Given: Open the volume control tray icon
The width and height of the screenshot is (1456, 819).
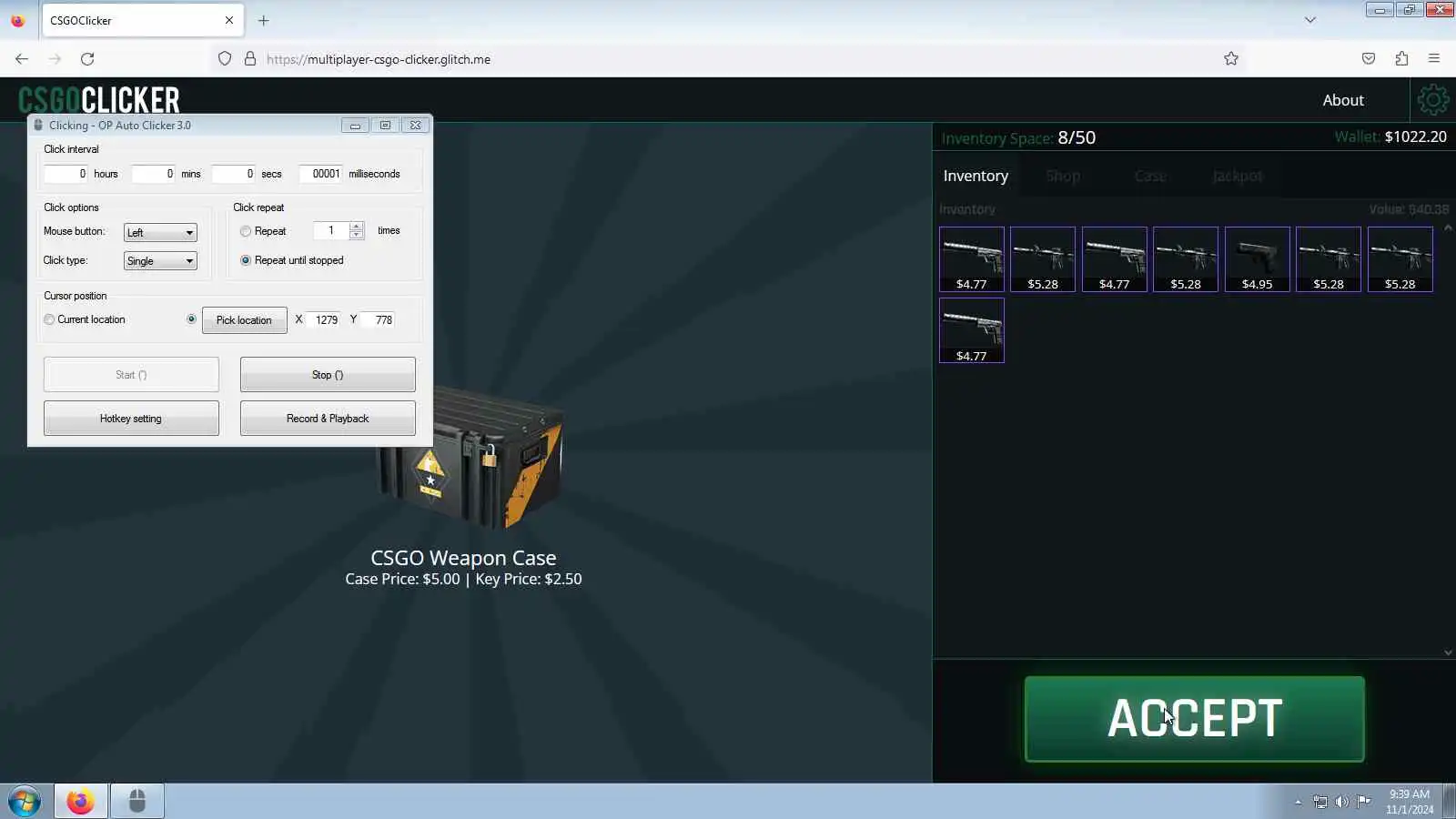Looking at the screenshot, I should 1342,802.
